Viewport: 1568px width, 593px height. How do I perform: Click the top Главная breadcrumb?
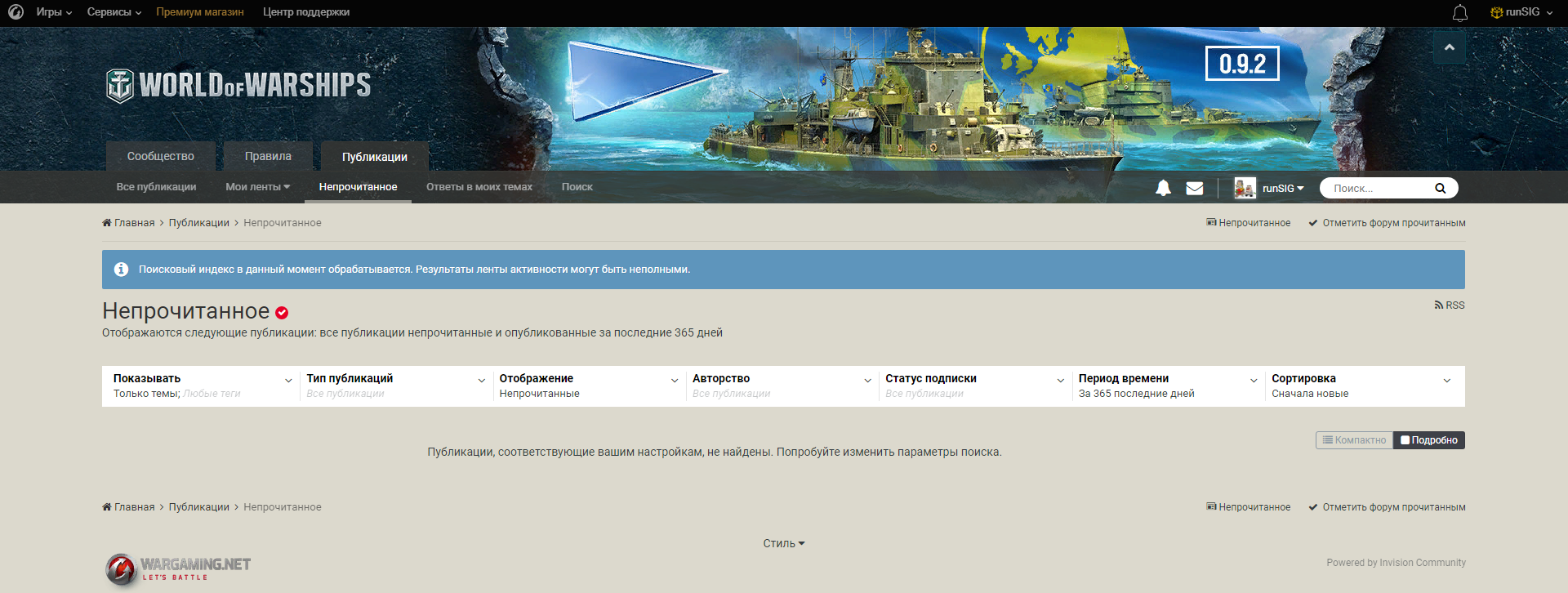128,223
